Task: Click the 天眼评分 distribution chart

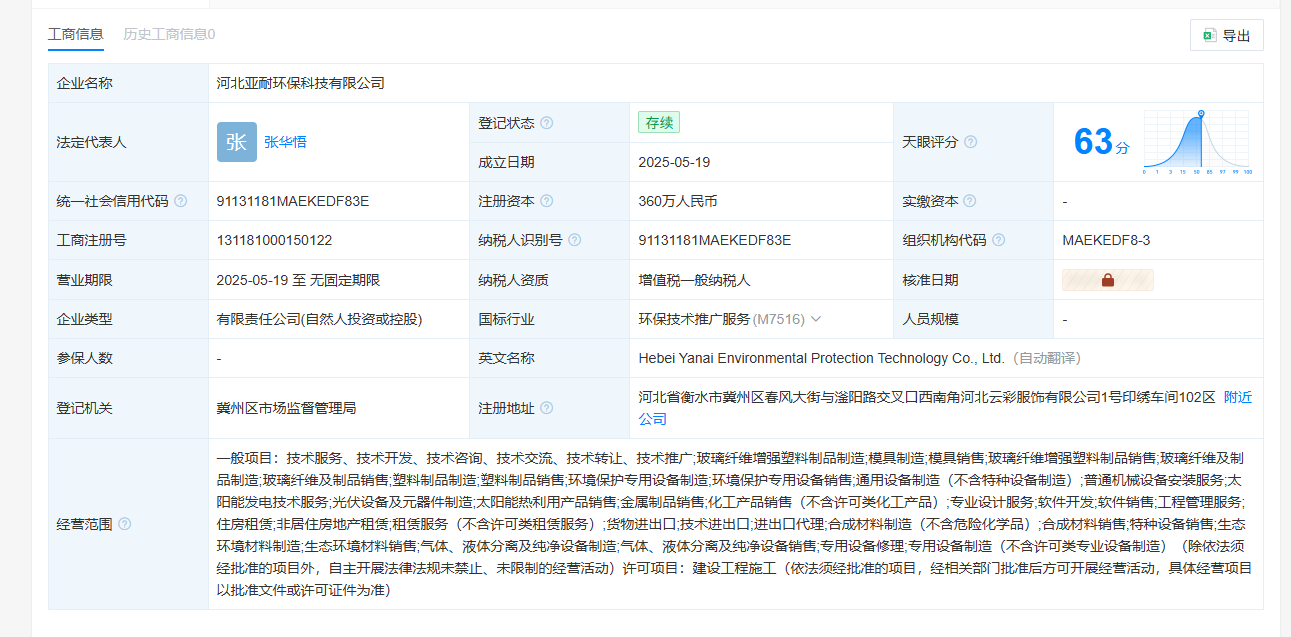Action: (x=1198, y=142)
